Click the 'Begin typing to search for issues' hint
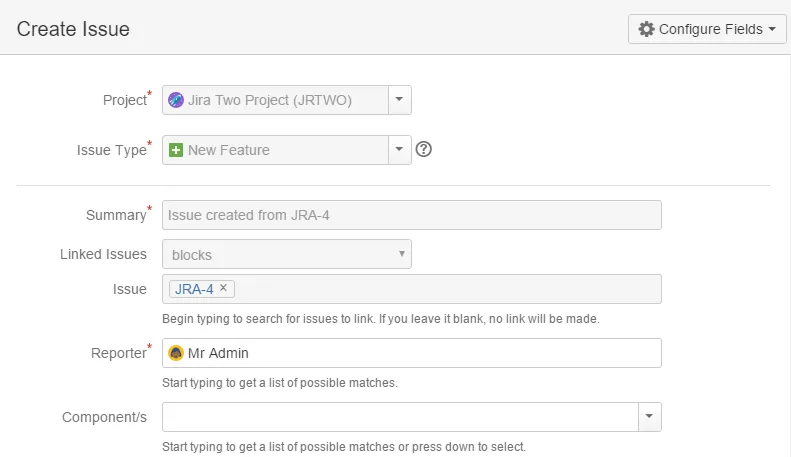791x457 pixels. [381, 319]
